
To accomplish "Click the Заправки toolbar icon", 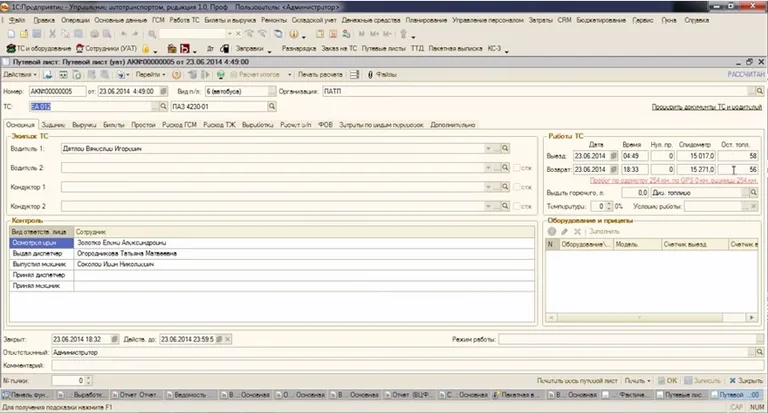I will [x=247, y=47].
